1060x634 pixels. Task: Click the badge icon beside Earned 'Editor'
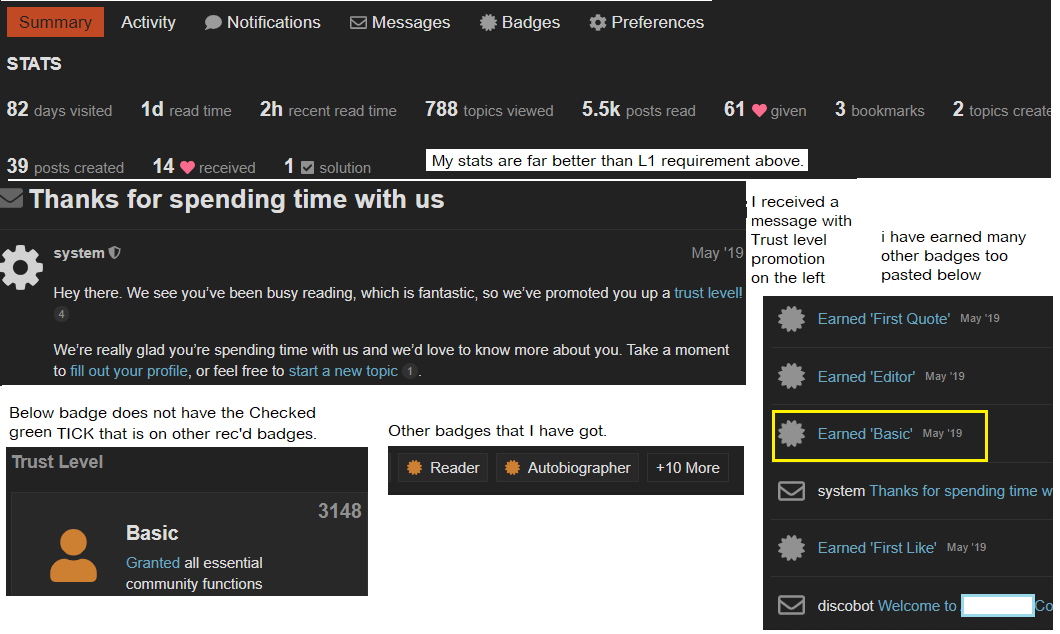click(x=792, y=376)
